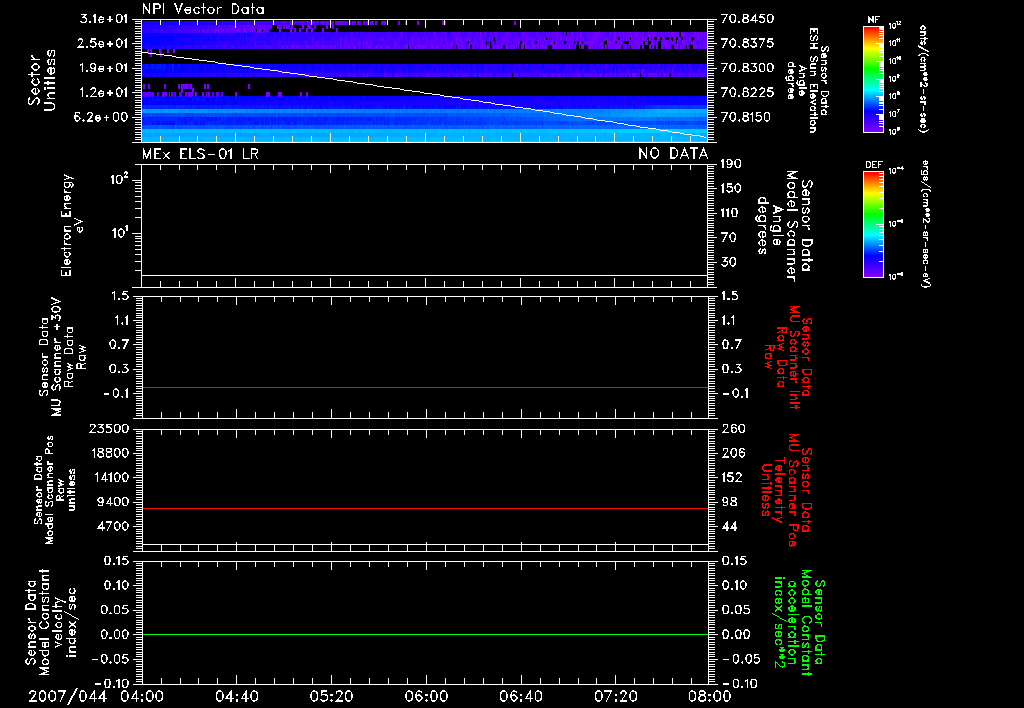Screen dimensions: 1024x708
Task: Click the 'DEF' label above the color bar
Action: (874, 165)
